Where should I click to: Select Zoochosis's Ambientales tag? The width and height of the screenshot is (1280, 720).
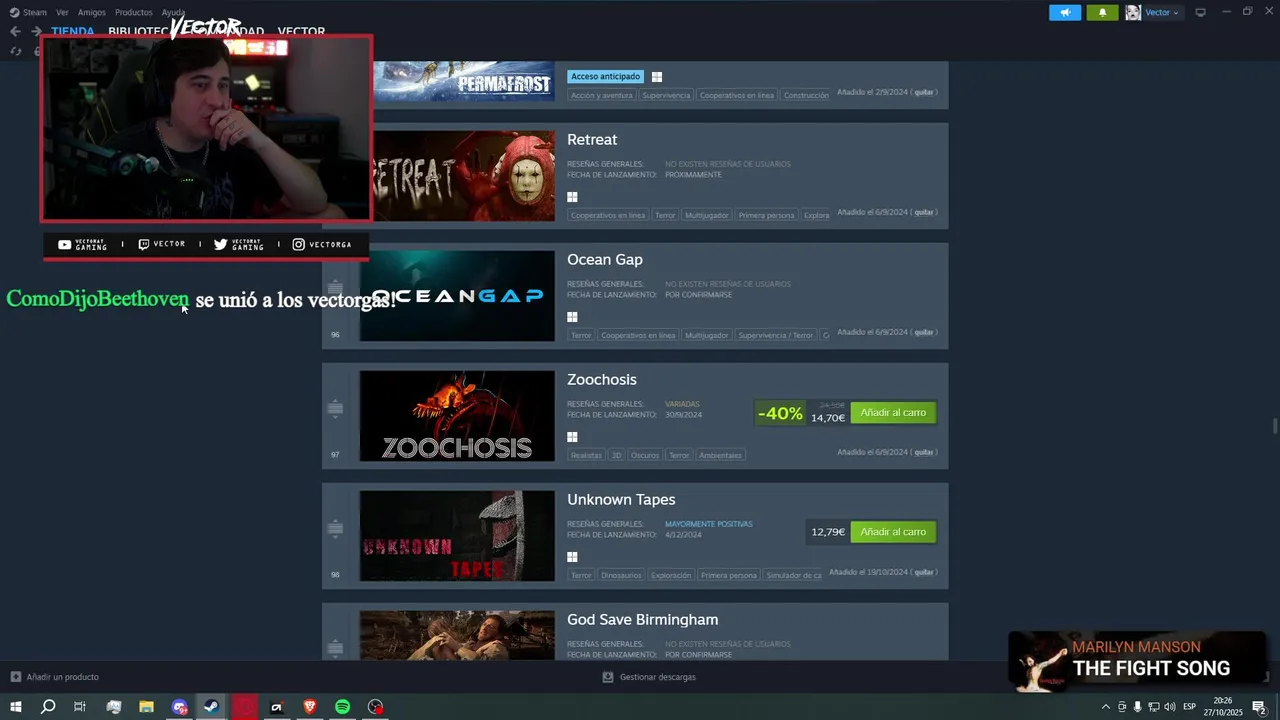720,455
